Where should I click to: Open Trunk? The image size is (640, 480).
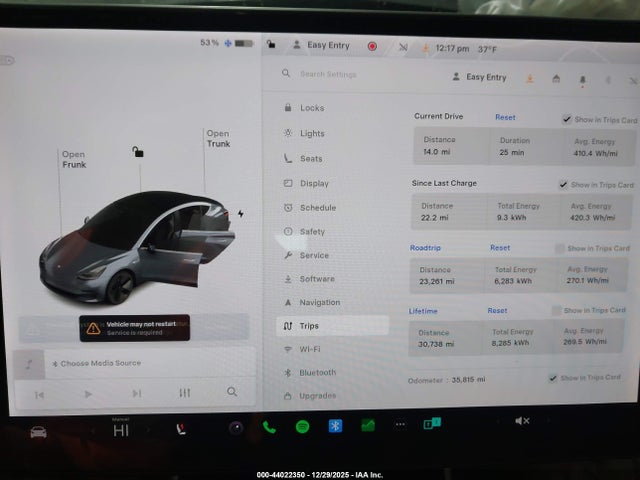coord(218,139)
